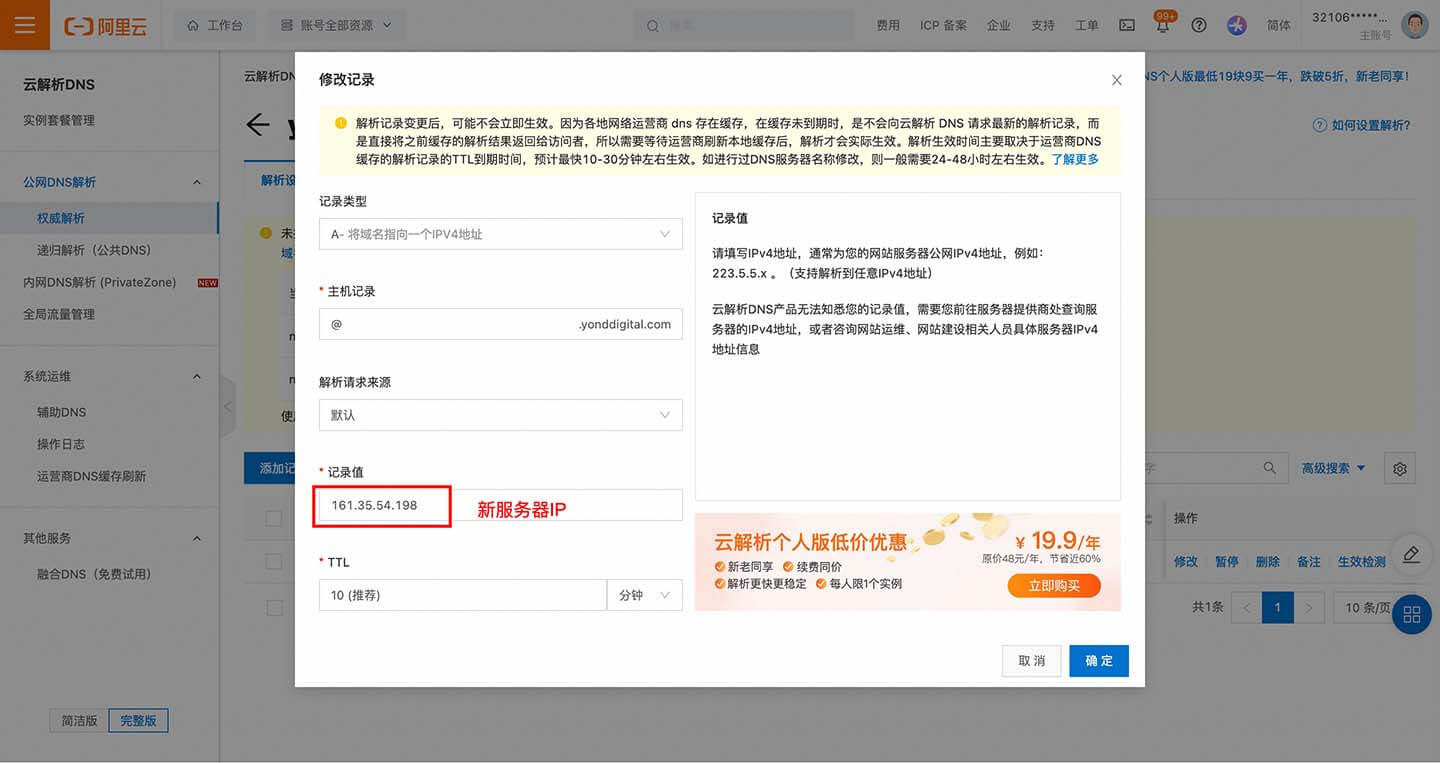Click the 生效检测 link in the record row
The width and height of the screenshot is (1440, 763).
tap(1362, 562)
